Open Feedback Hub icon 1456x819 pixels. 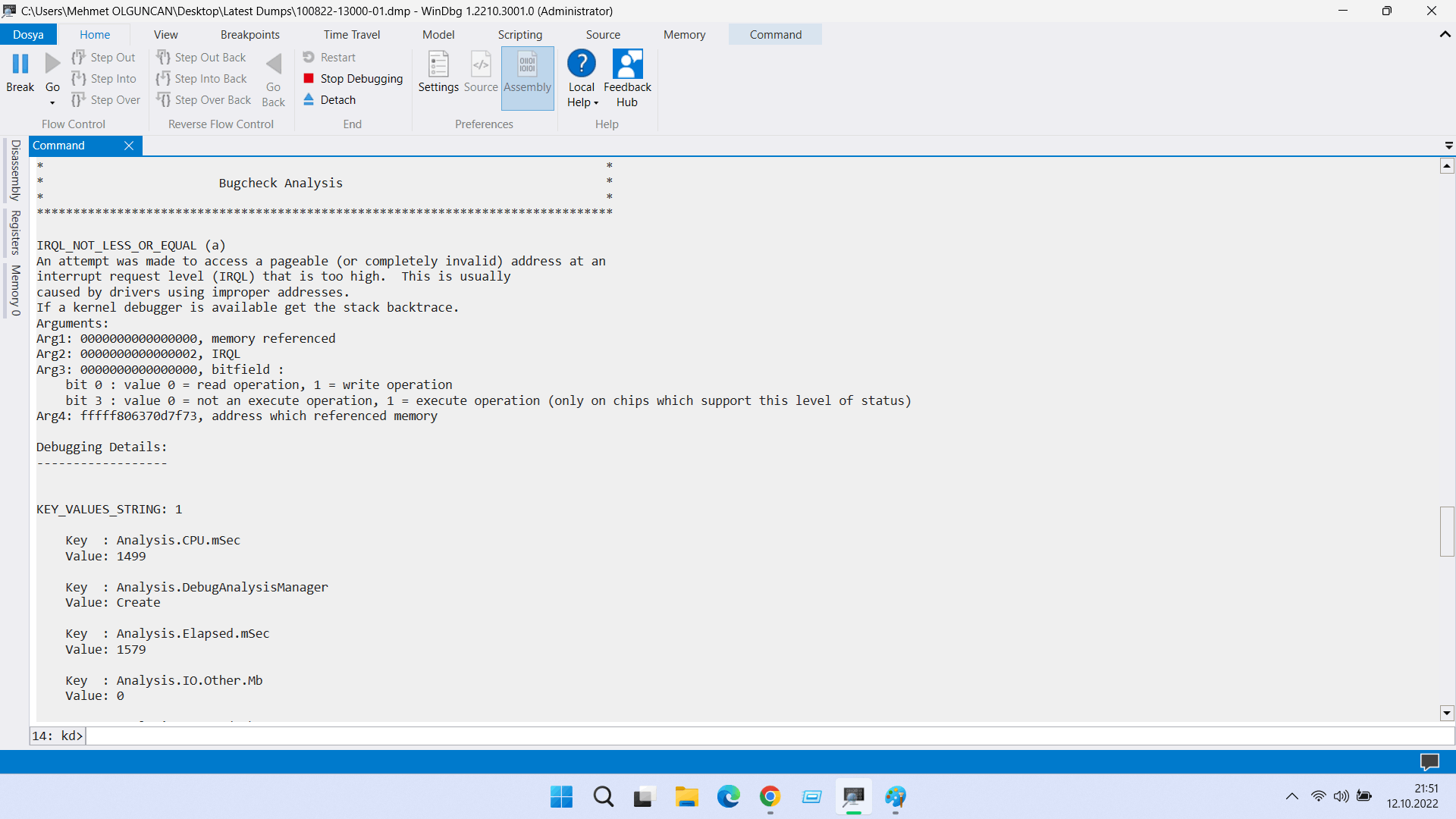point(627,65)
